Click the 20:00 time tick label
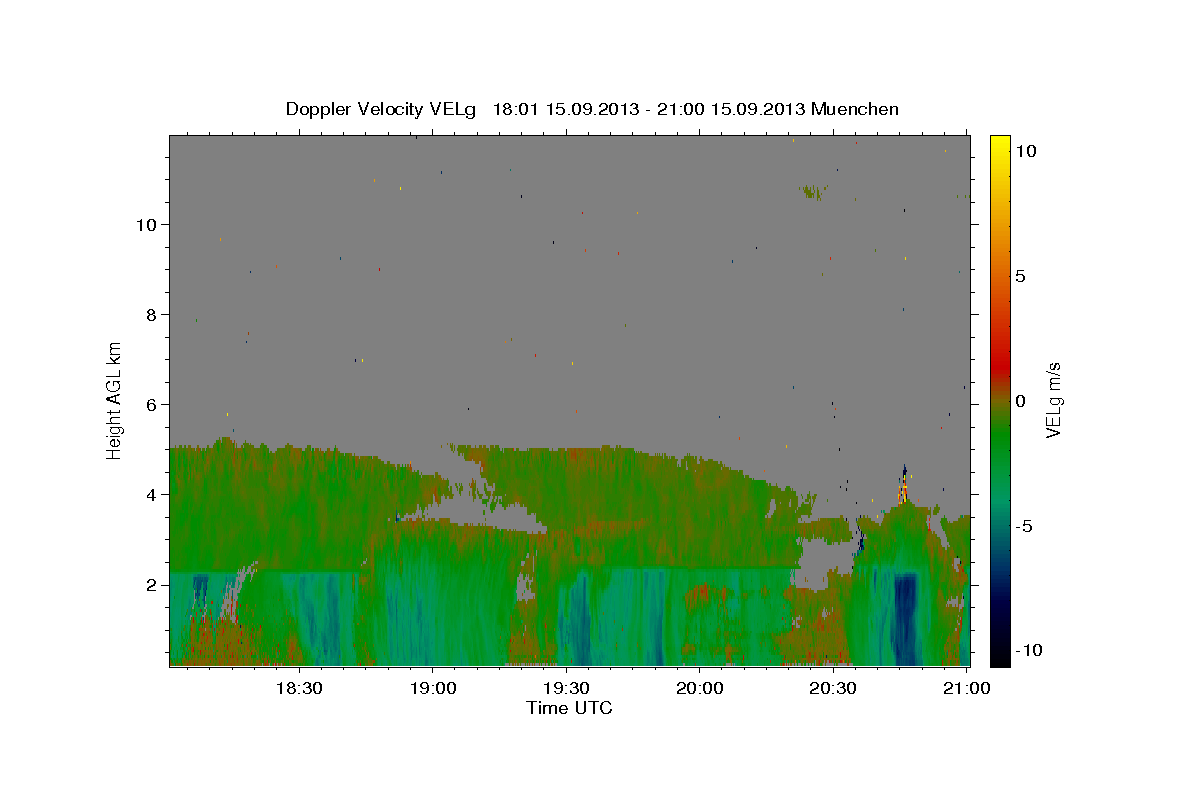Screen dimensions: 1200x800 699,688
